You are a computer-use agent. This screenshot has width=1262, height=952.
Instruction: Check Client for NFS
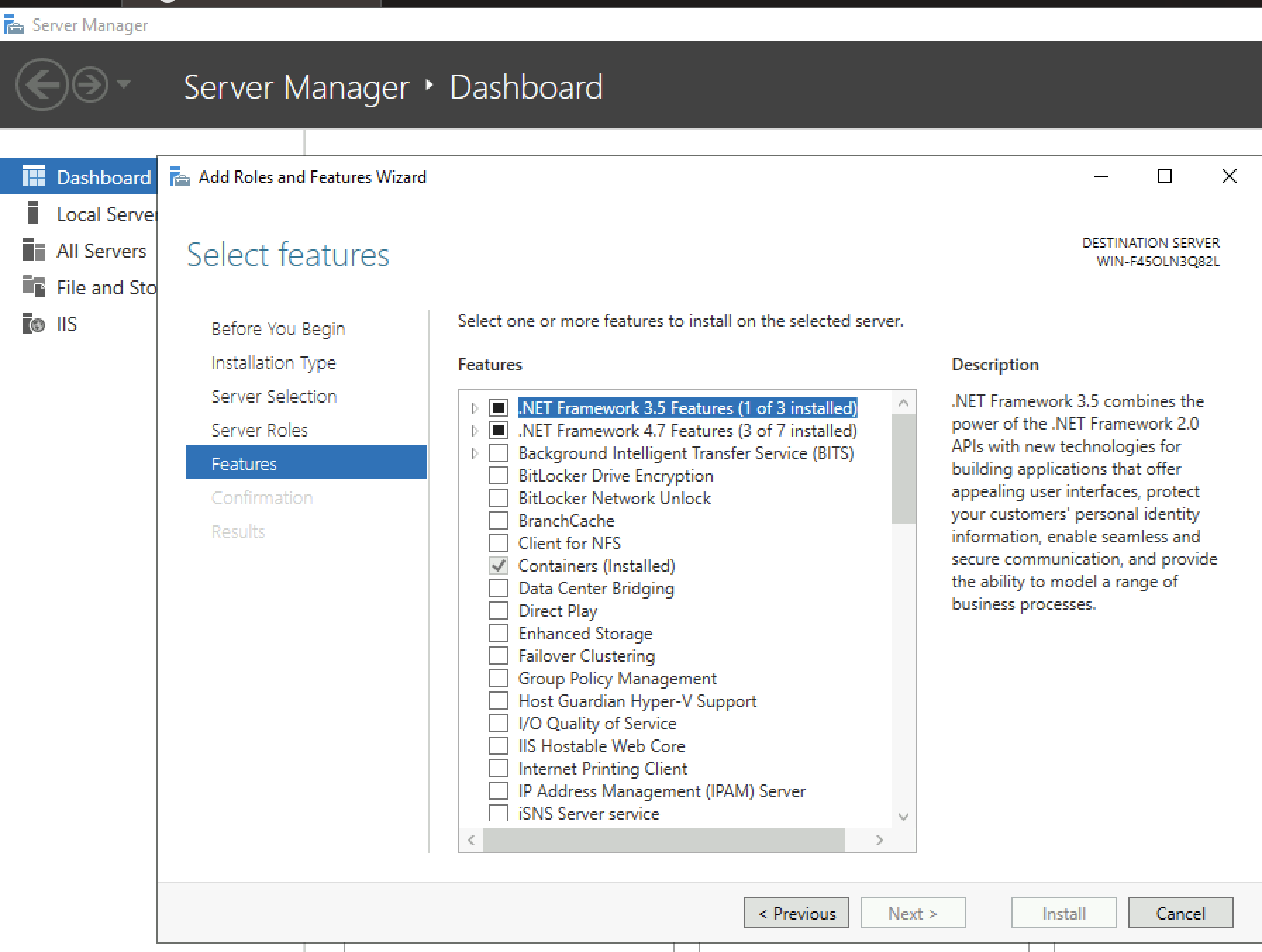pyautogui.click(x=499, y=543)
